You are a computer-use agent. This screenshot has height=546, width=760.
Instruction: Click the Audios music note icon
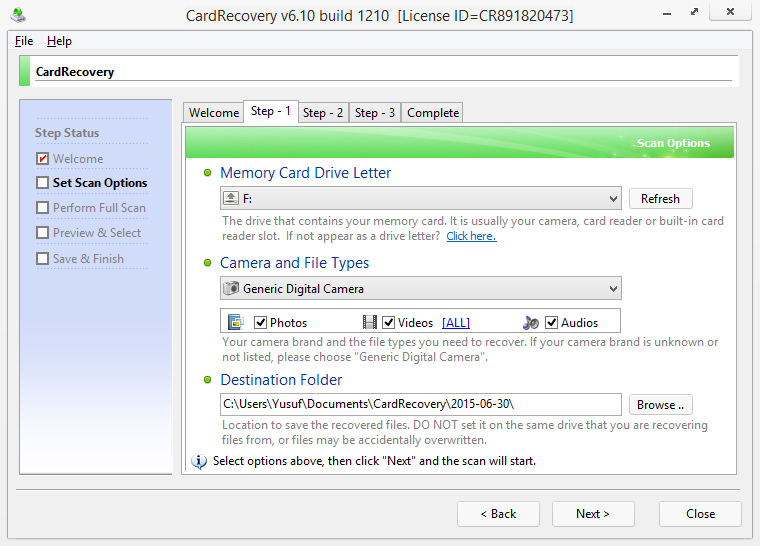coord(531,322)
